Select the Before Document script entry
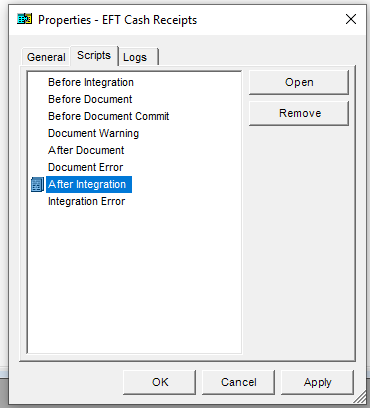 [90, 99]
